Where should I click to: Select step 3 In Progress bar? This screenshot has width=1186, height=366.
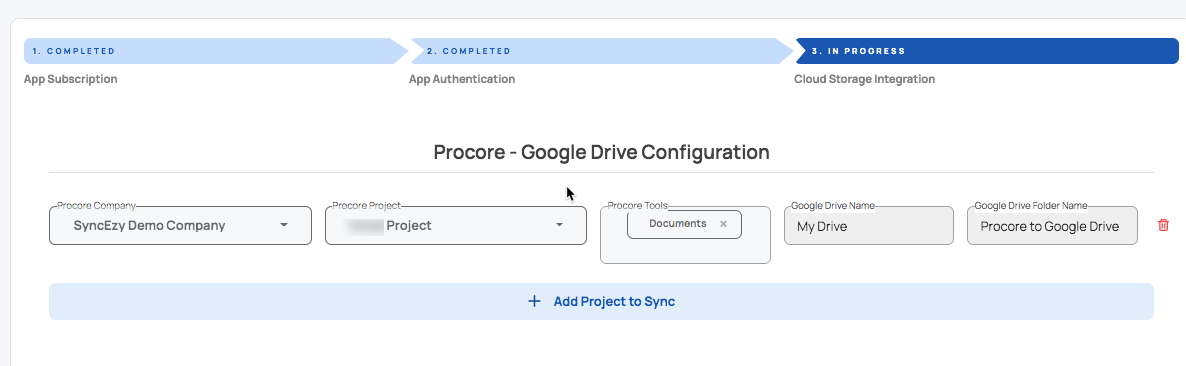point(986,51)
